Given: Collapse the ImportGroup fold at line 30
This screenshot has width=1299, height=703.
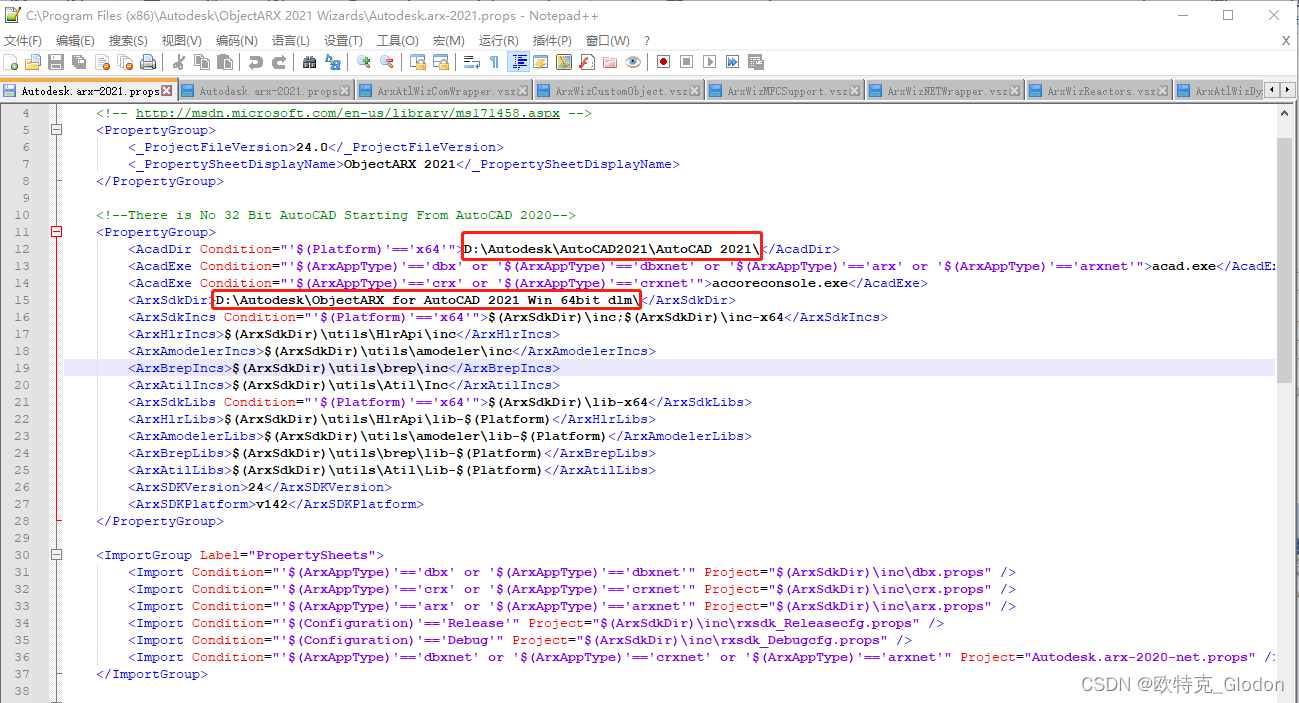Looking at the screenshot, I should coord(58,554).
